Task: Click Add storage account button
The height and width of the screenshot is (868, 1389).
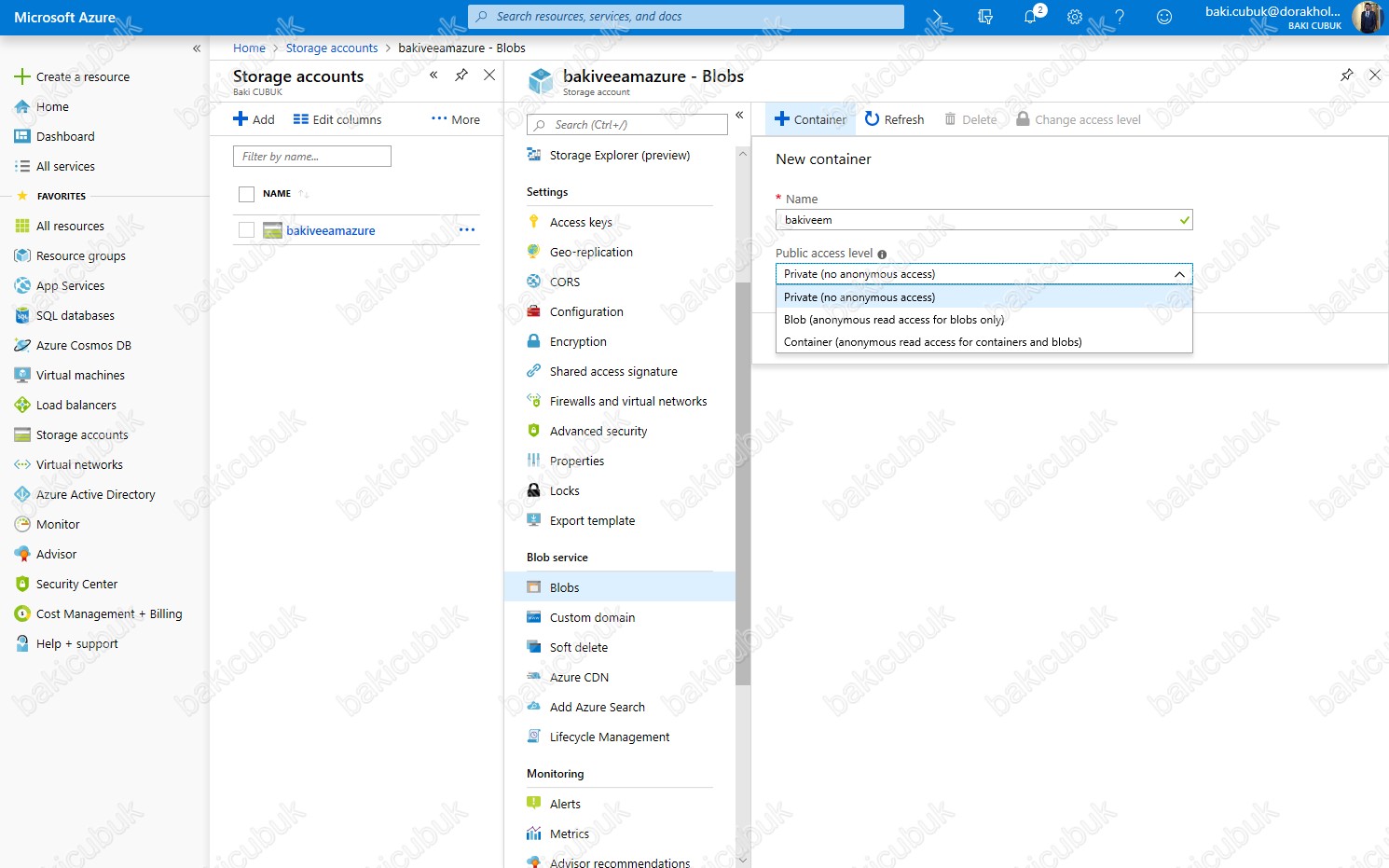Action: click(254, 119)
